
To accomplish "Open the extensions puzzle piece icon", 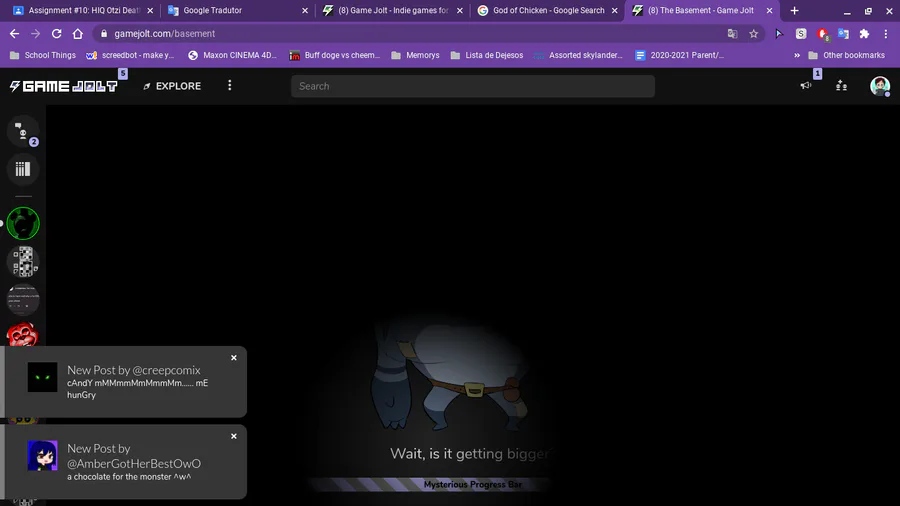I will (x=864, y=34).
